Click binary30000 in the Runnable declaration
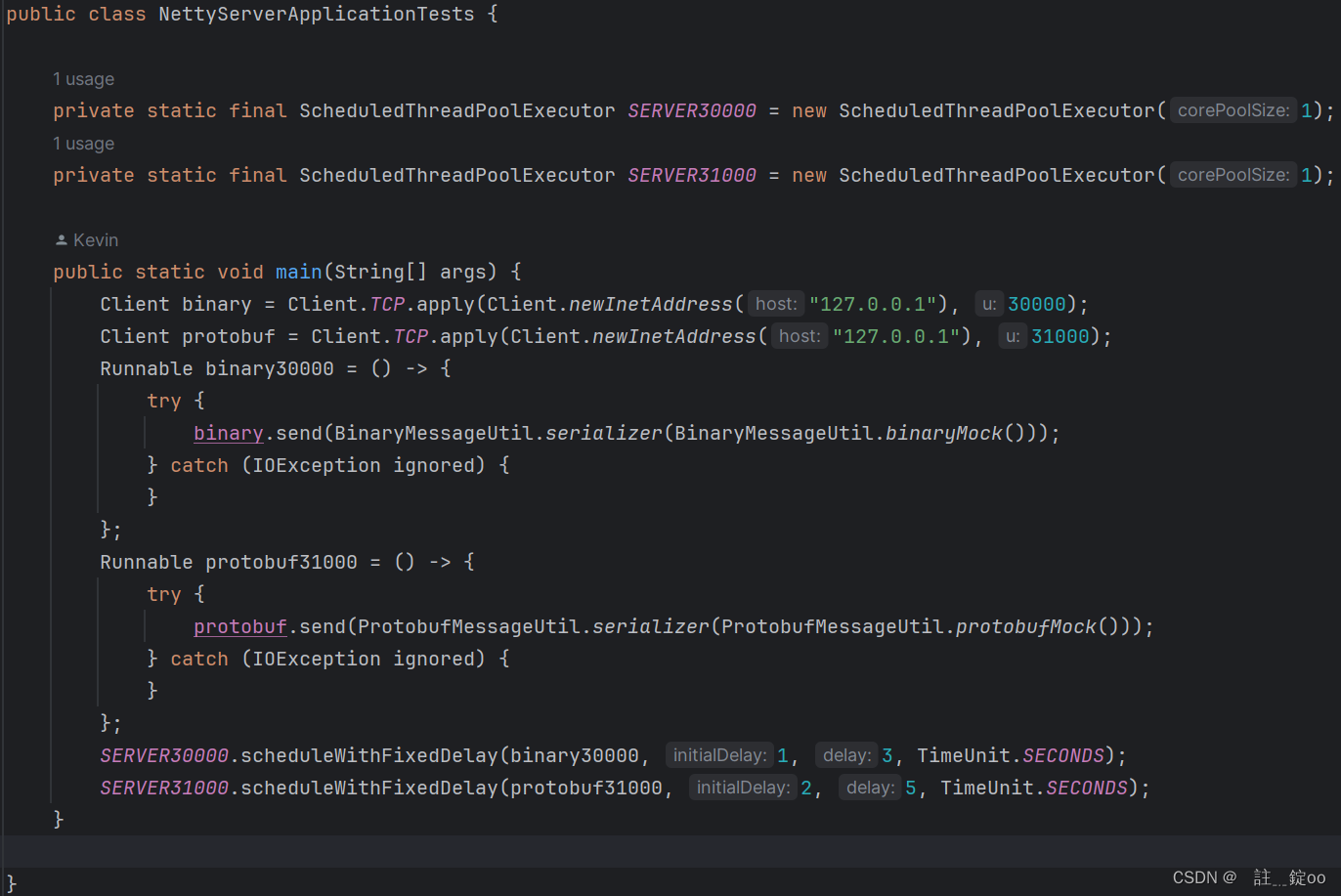Screen dimensions: 1341x896 pyautogui.click(x=270, y=368)
